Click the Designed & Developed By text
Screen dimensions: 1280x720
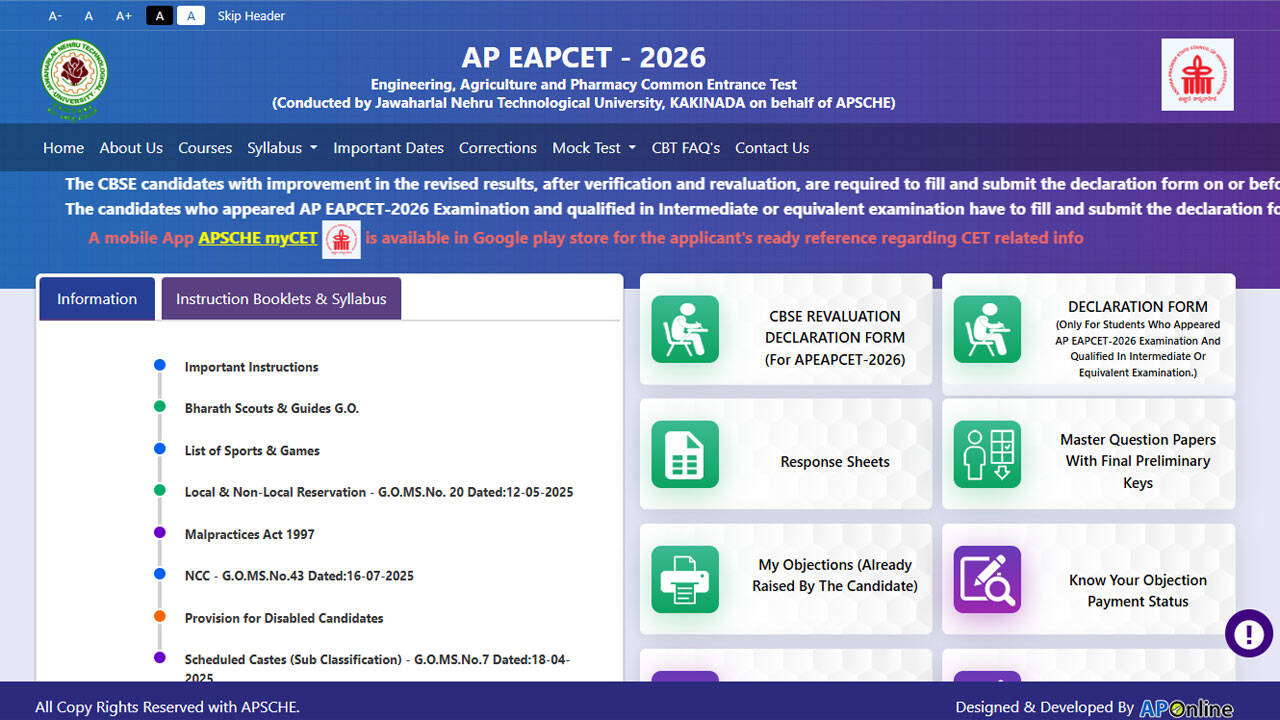click(1045, 707)
